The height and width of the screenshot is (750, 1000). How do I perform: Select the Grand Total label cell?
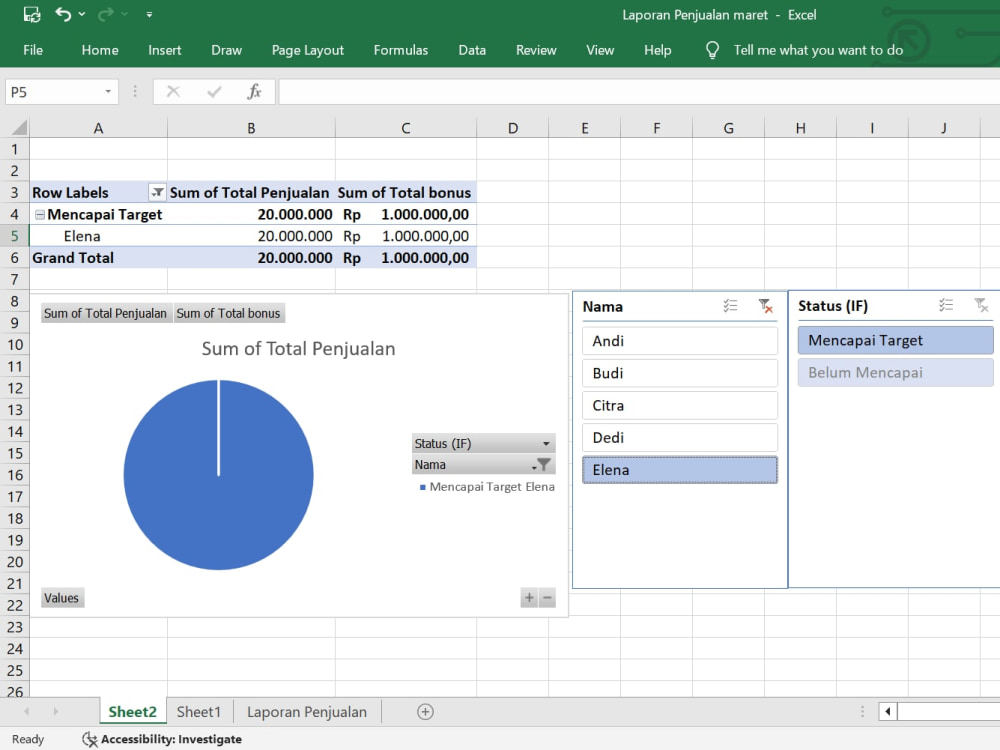click(98, 258)
